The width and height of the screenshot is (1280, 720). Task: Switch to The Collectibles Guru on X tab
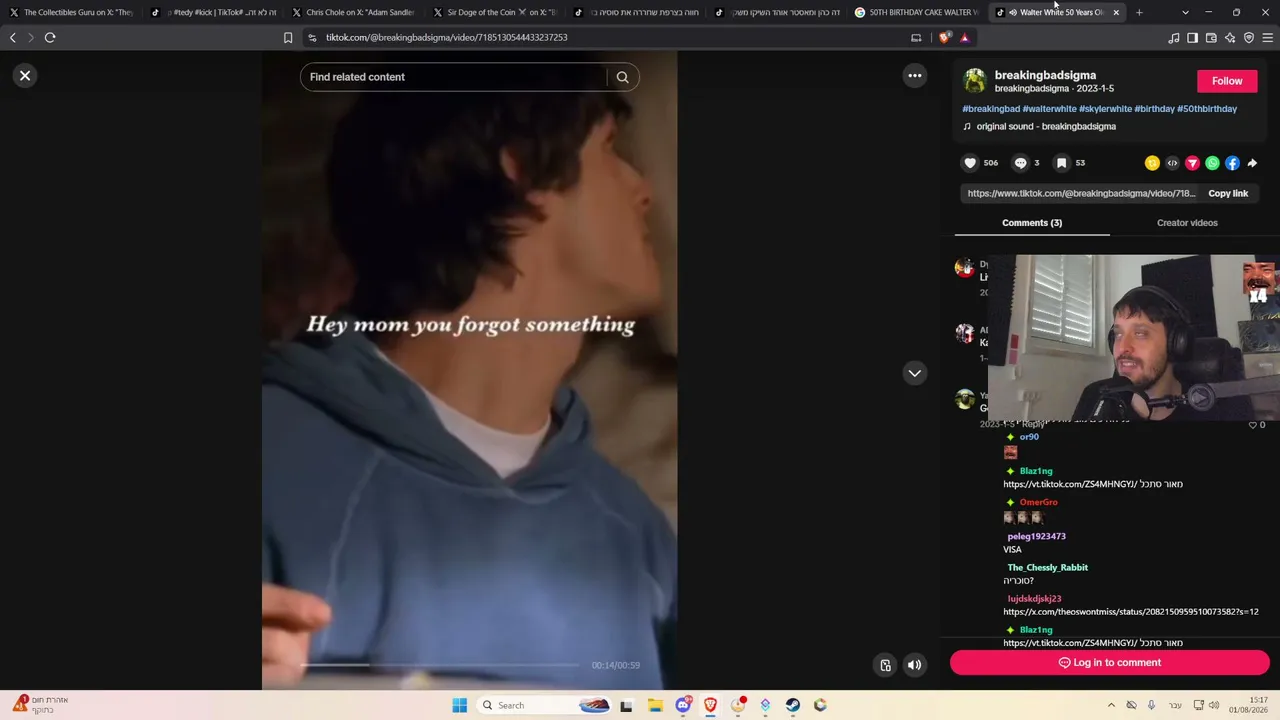point(70,12)
